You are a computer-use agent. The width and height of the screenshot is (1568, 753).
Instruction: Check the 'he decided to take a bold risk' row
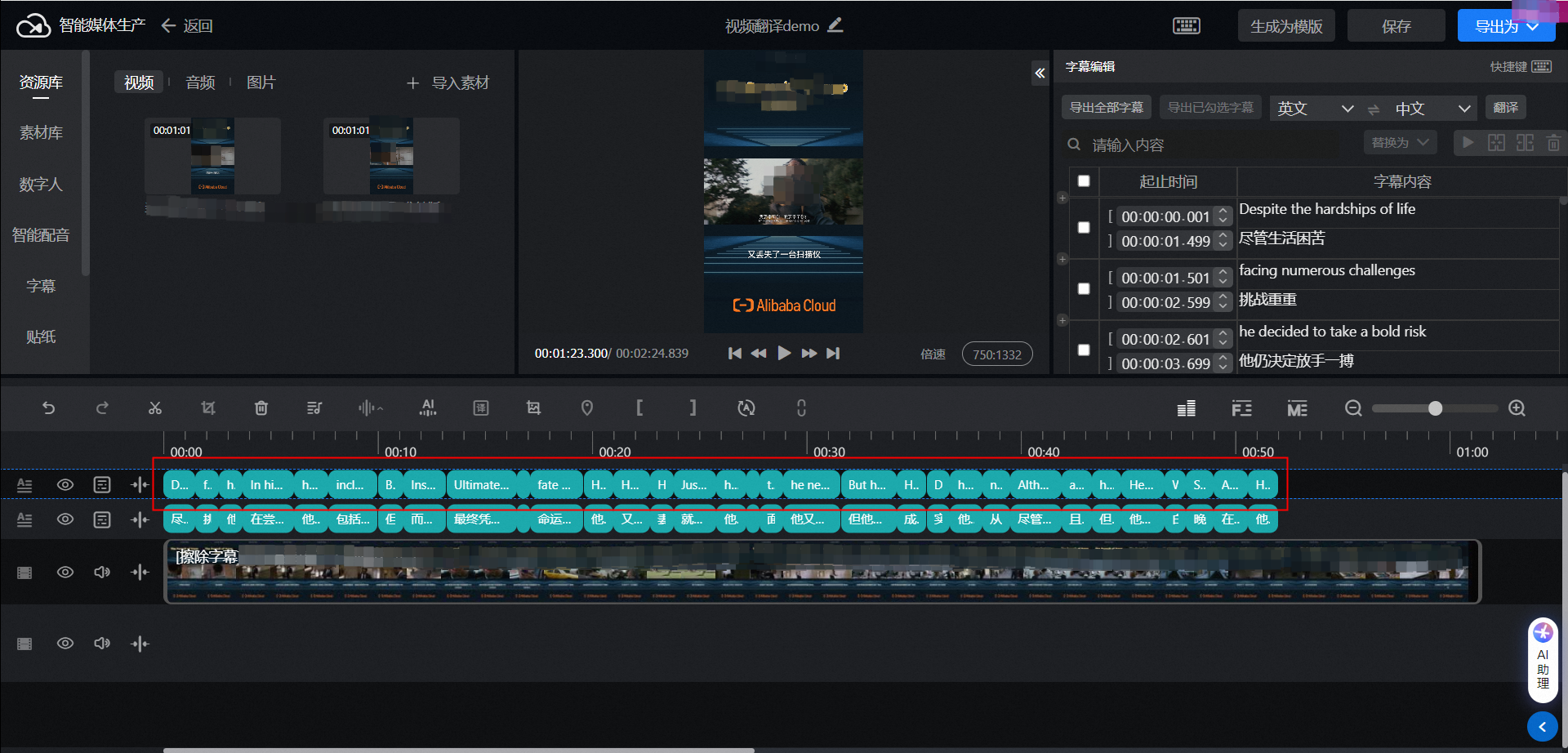point(1084,350)
